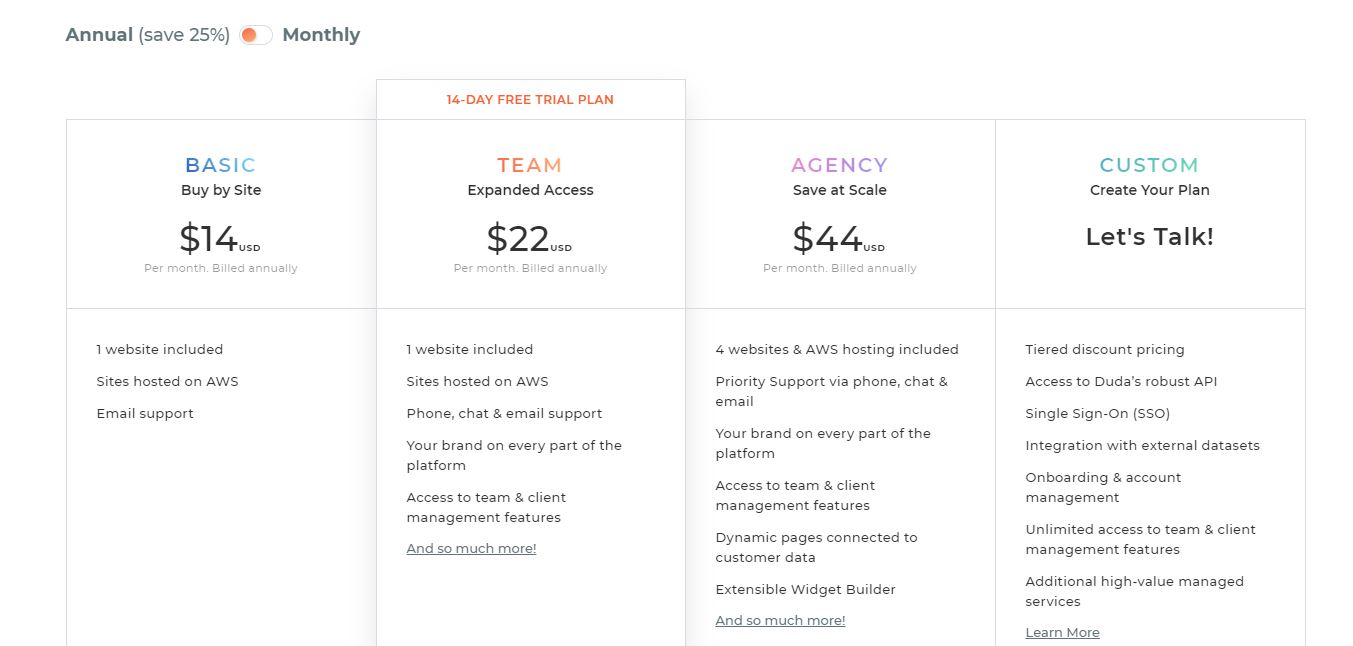Click the CUSTOM plan heading
Viewport: 1353px width, 646px height.
pos(1149,165)
